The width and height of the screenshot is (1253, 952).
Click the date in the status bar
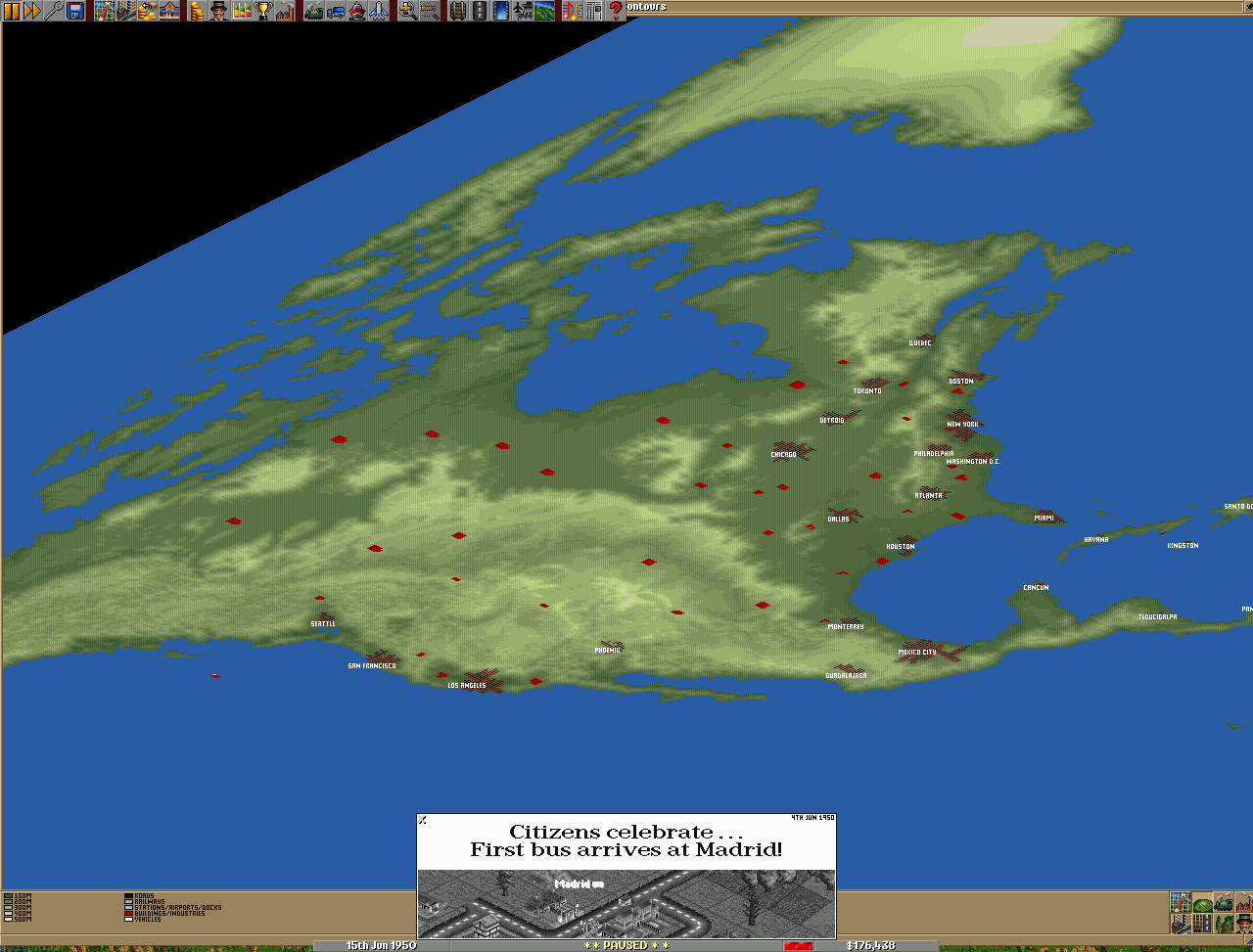pos(381,946)
